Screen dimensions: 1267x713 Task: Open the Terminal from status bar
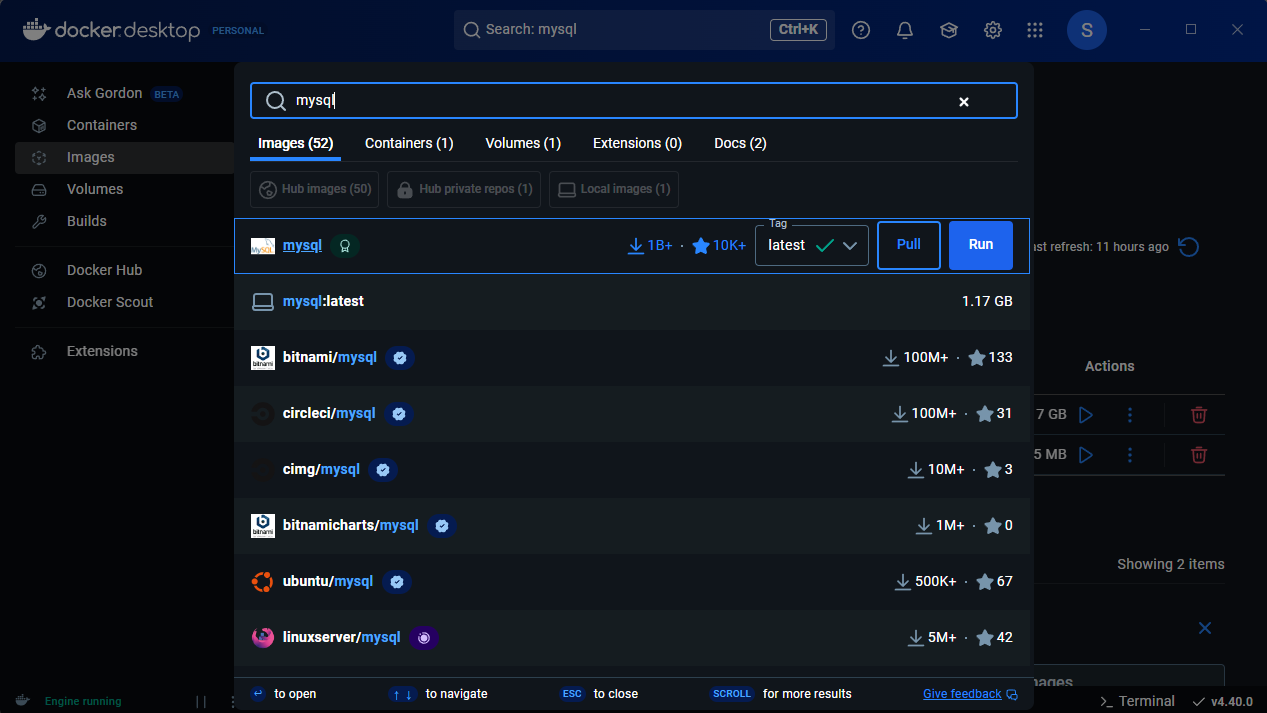(x=1136, y=701)
